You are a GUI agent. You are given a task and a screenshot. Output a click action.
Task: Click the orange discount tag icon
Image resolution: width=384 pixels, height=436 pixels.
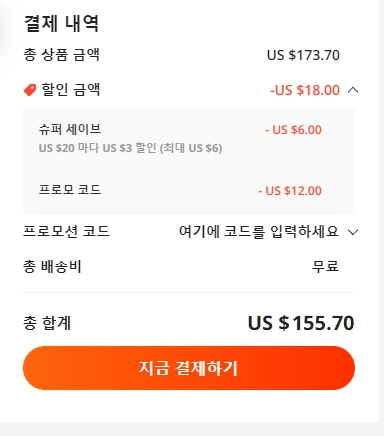(30, 90)
